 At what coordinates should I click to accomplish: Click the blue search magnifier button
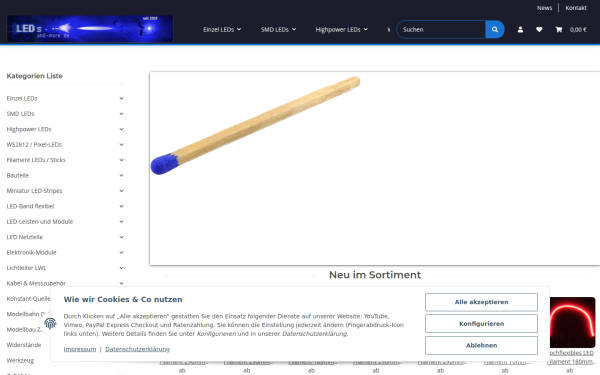point(495,29)
